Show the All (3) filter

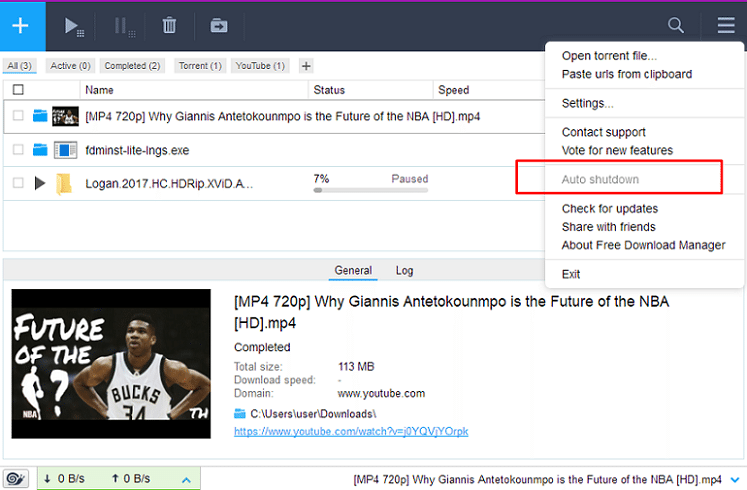[20, 66]
